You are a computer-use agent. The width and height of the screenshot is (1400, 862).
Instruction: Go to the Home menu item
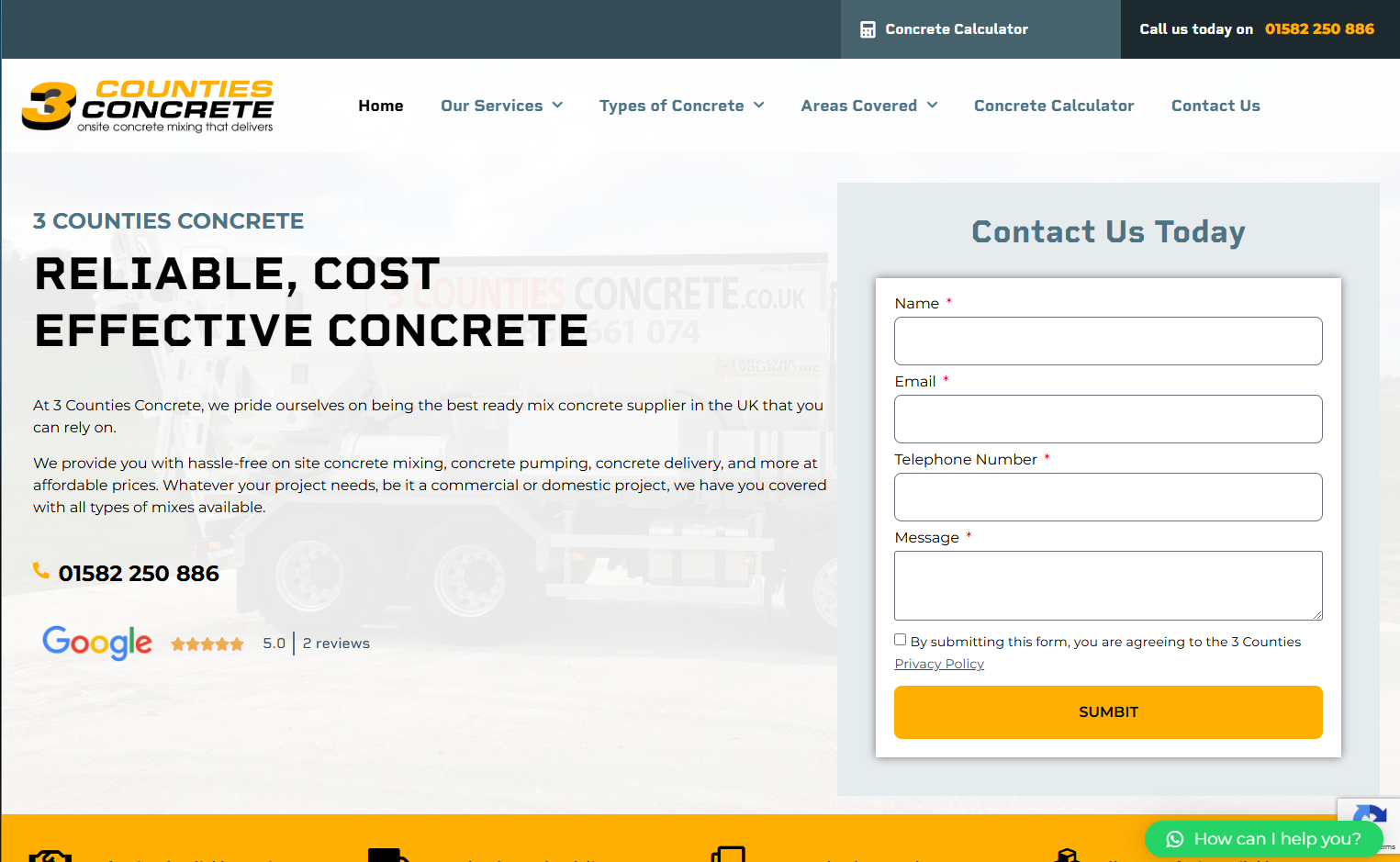point(381,106)
